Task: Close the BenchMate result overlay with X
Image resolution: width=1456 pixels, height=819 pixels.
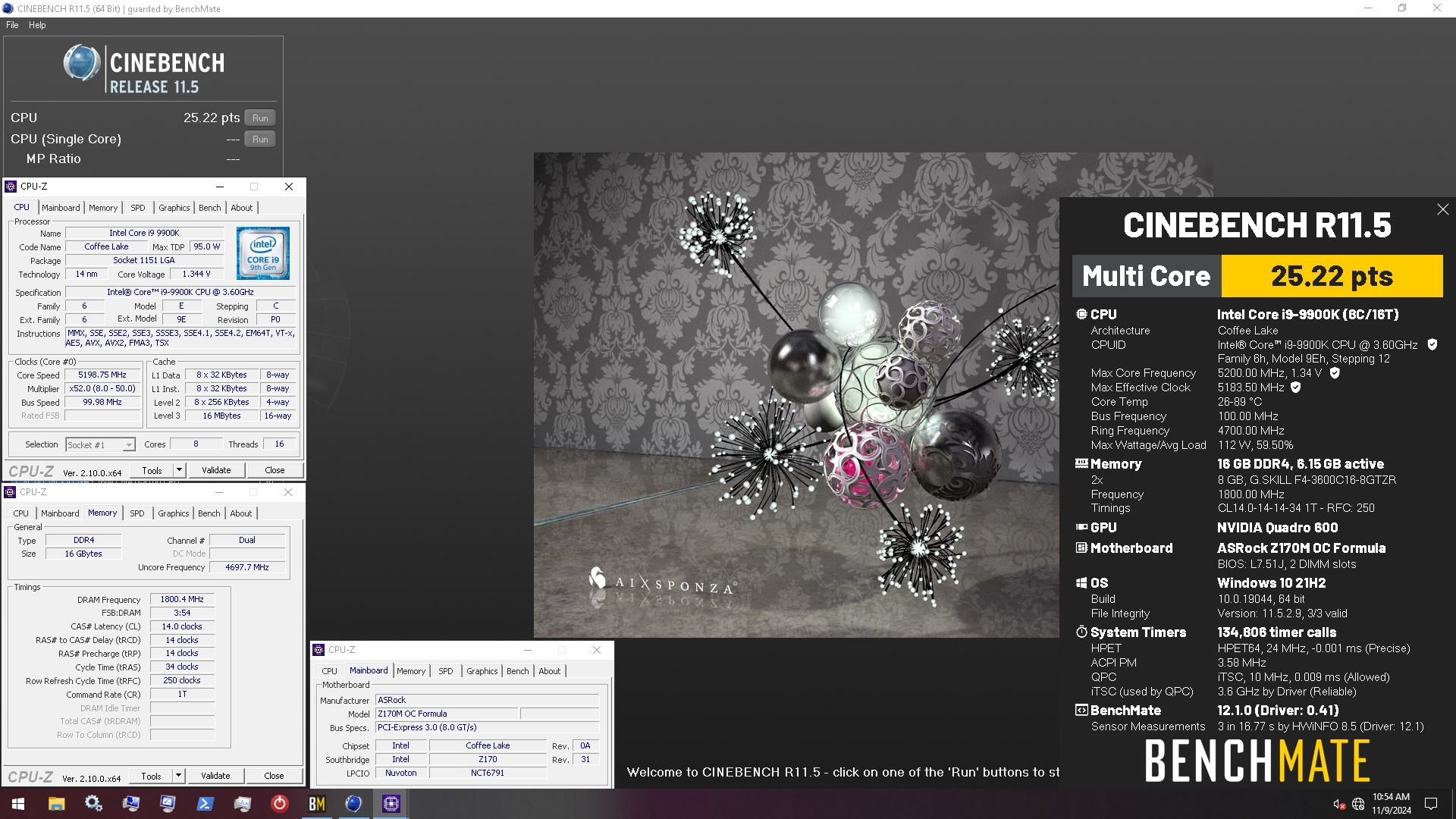Action: point(1442,209)
